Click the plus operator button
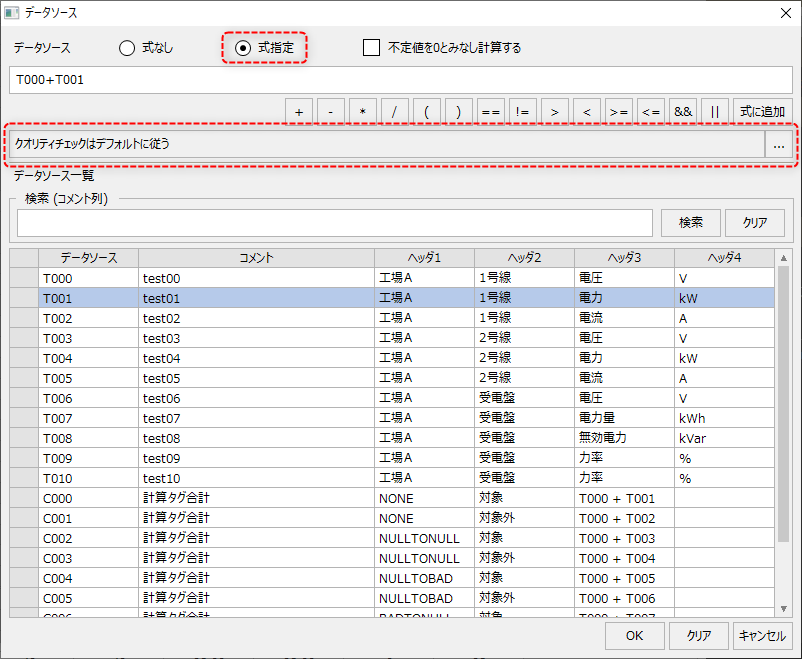Image resolution: width=802 pixels, height=659 pixels. [299, 112]
